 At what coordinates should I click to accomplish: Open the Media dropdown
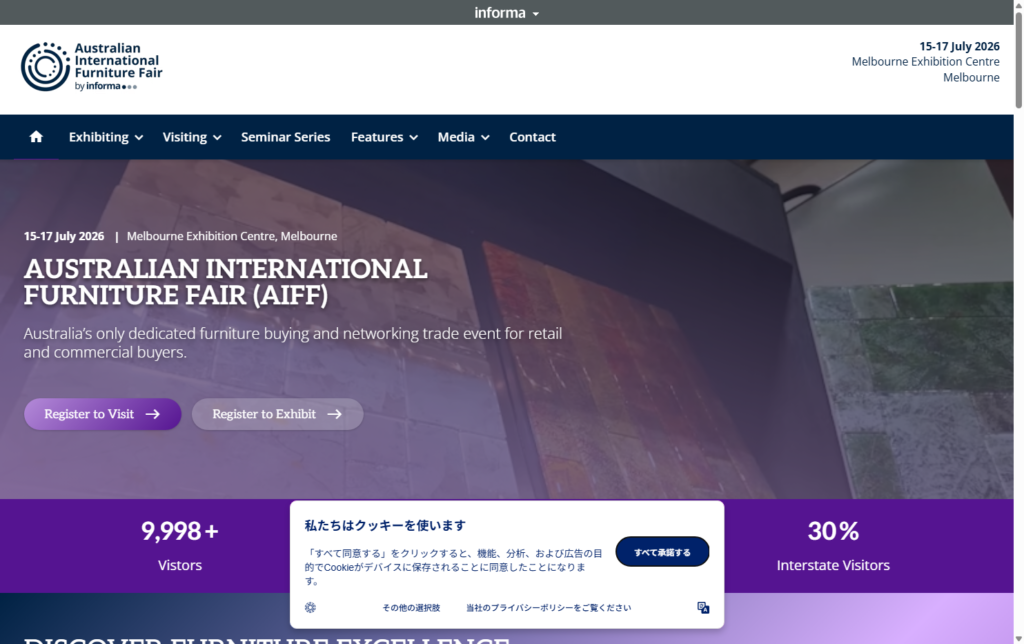pos(462,137)
